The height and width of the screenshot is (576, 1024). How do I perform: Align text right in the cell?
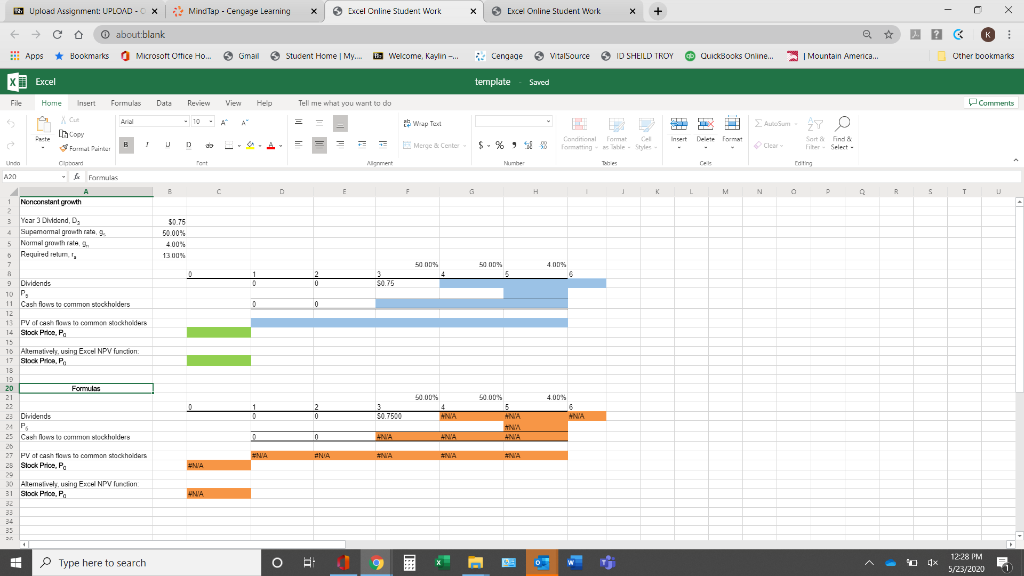[340, 144]
